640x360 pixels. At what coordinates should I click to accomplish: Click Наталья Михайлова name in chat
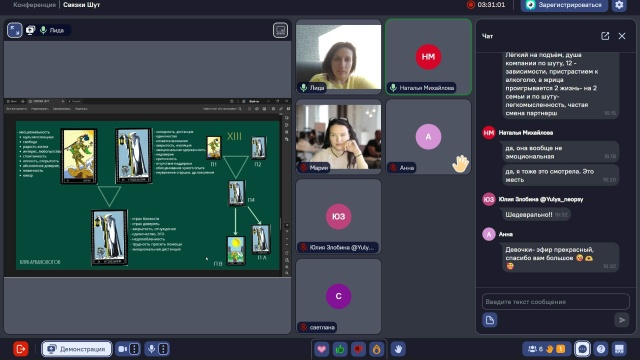[526, 133]
